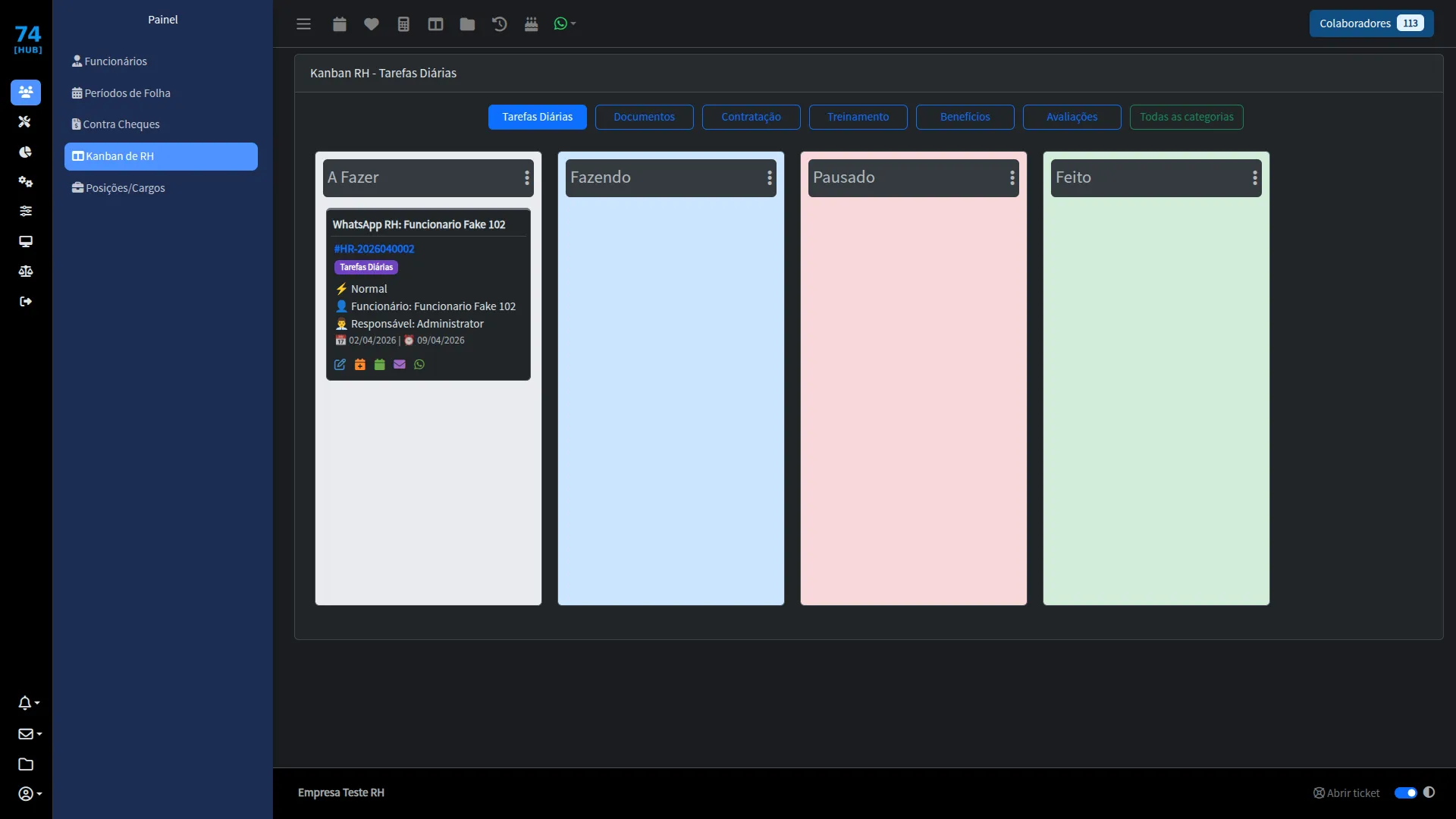The height and width of the screenshot is (819, 1456).
Task: Show Todas as categorias
Action: (1187, 117)
